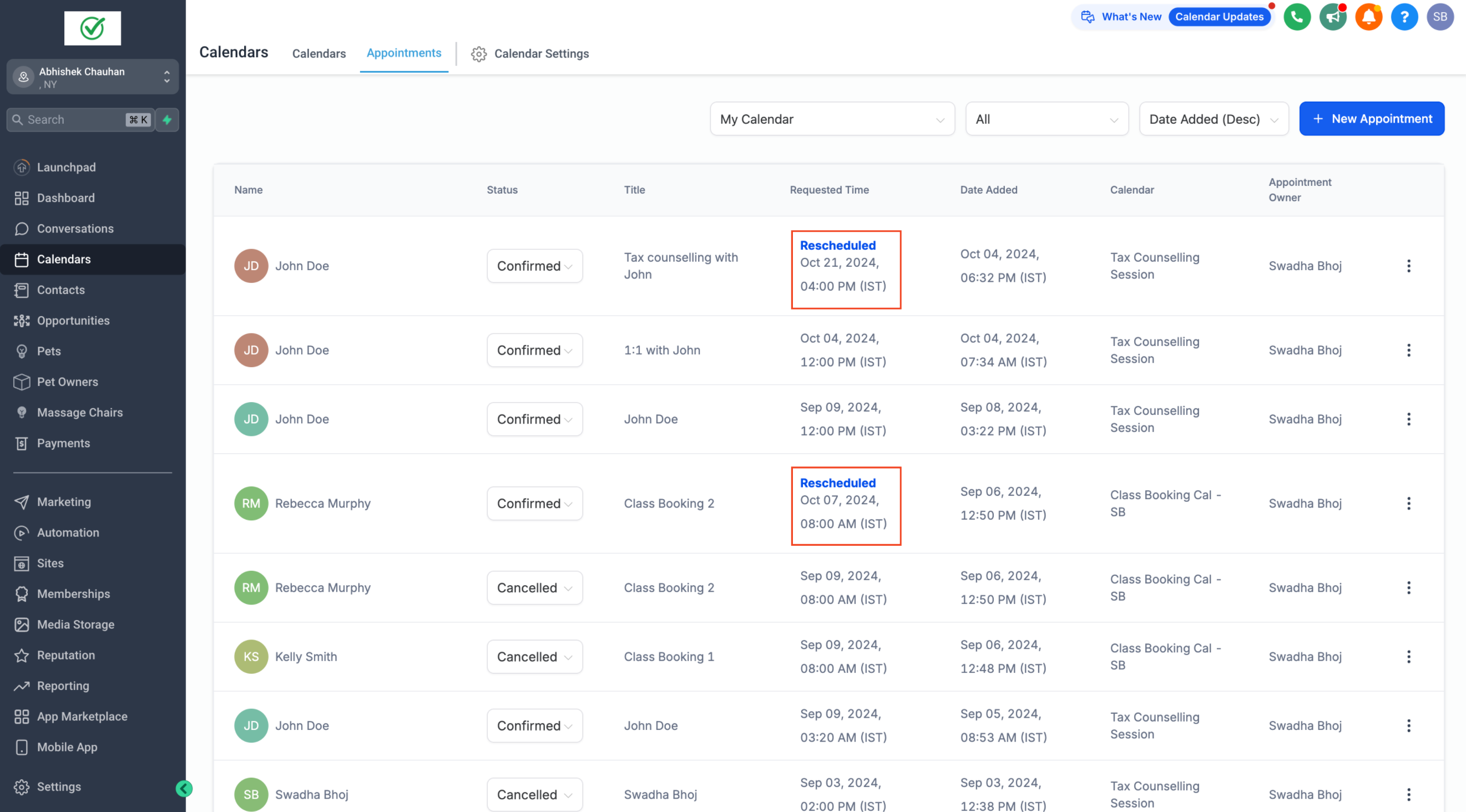The width and height of the screenshot is (1466, 812).
Task: Open the Date Added (Desc) sort dropdown
Action: (x=1214, y=119)
